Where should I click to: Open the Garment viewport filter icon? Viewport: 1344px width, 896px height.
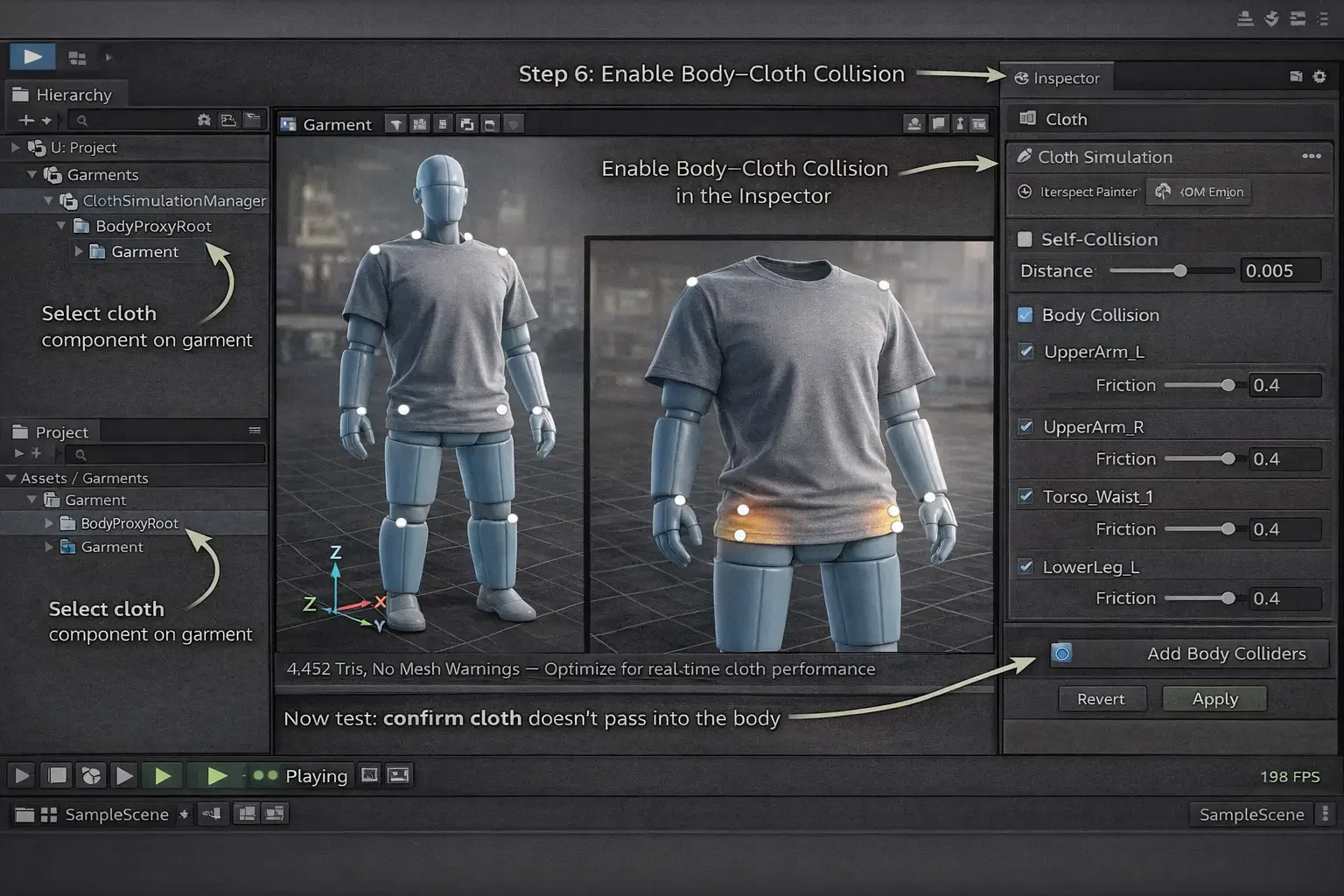[395, 124]
